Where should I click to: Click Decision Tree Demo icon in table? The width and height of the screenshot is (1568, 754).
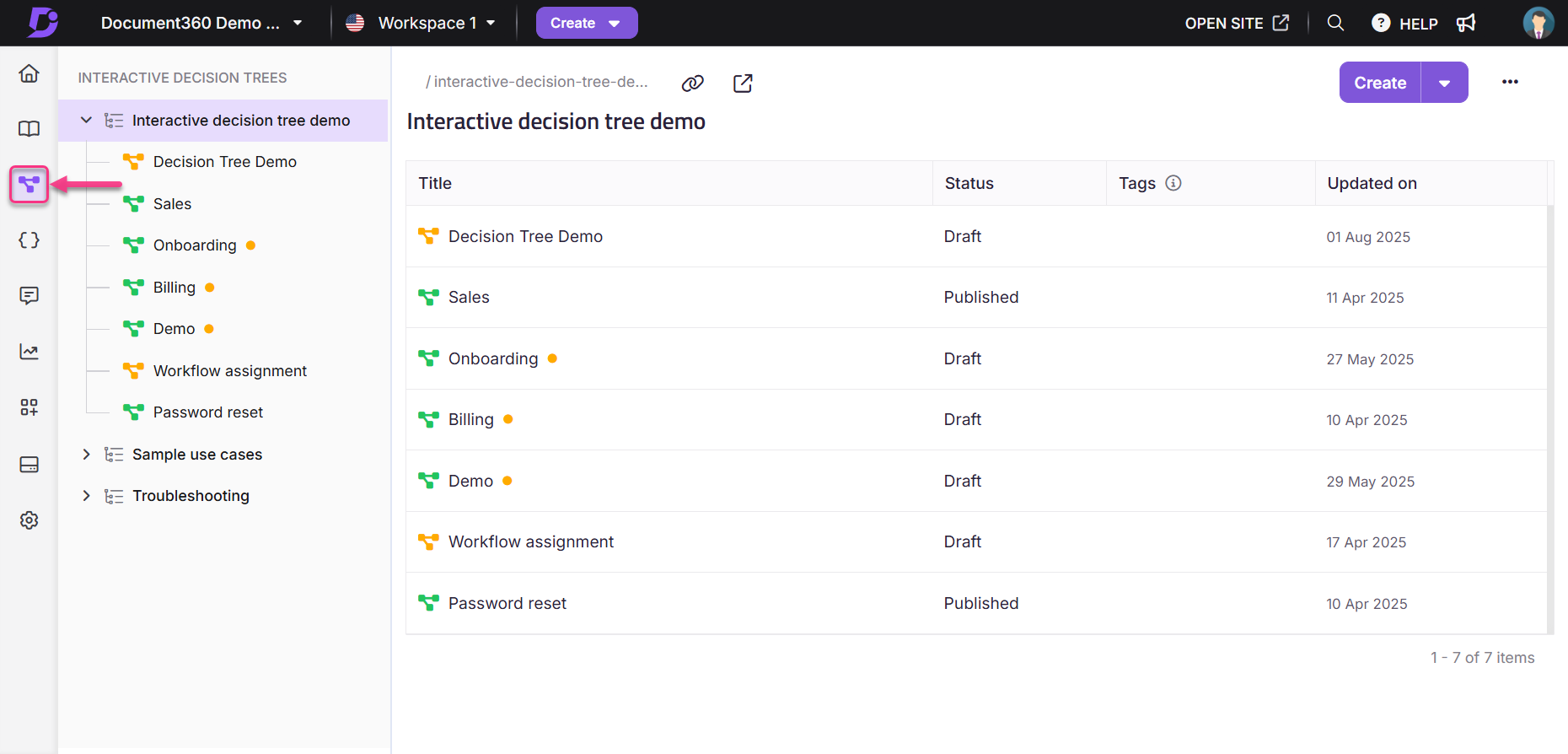pos(428,236)
